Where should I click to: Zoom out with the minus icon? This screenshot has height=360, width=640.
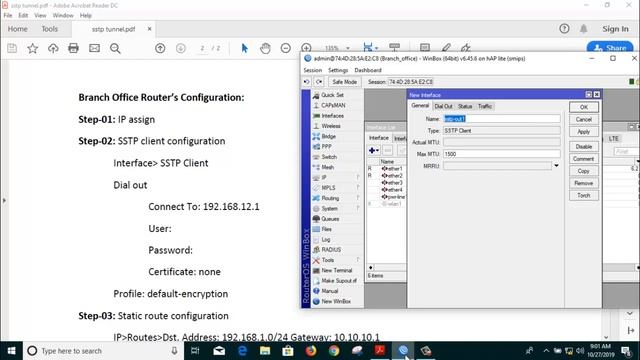coord(286,48)
